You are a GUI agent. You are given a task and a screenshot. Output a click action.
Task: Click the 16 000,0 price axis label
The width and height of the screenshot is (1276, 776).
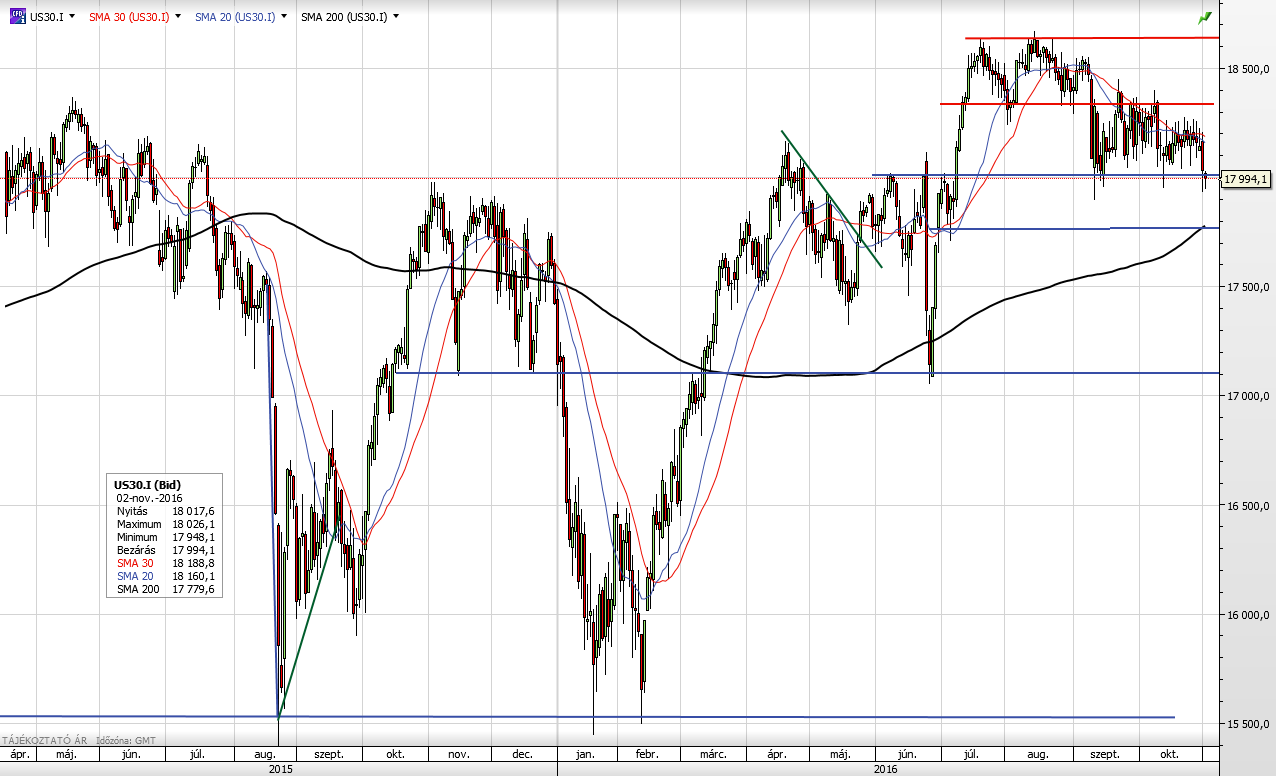(x=1248, y=615)
